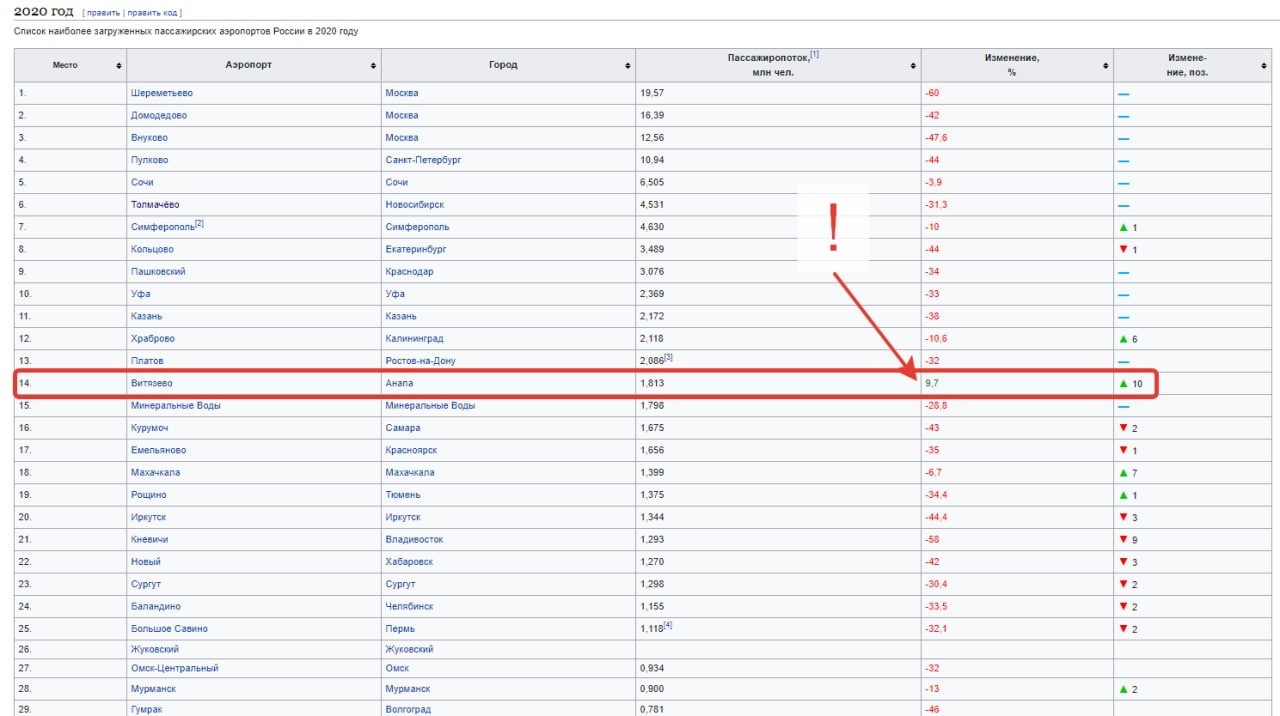Image resolution: width=1280 pixels, height=716 pixels.
Task: Open the Домодедово airport link
Action: (158, 116)
